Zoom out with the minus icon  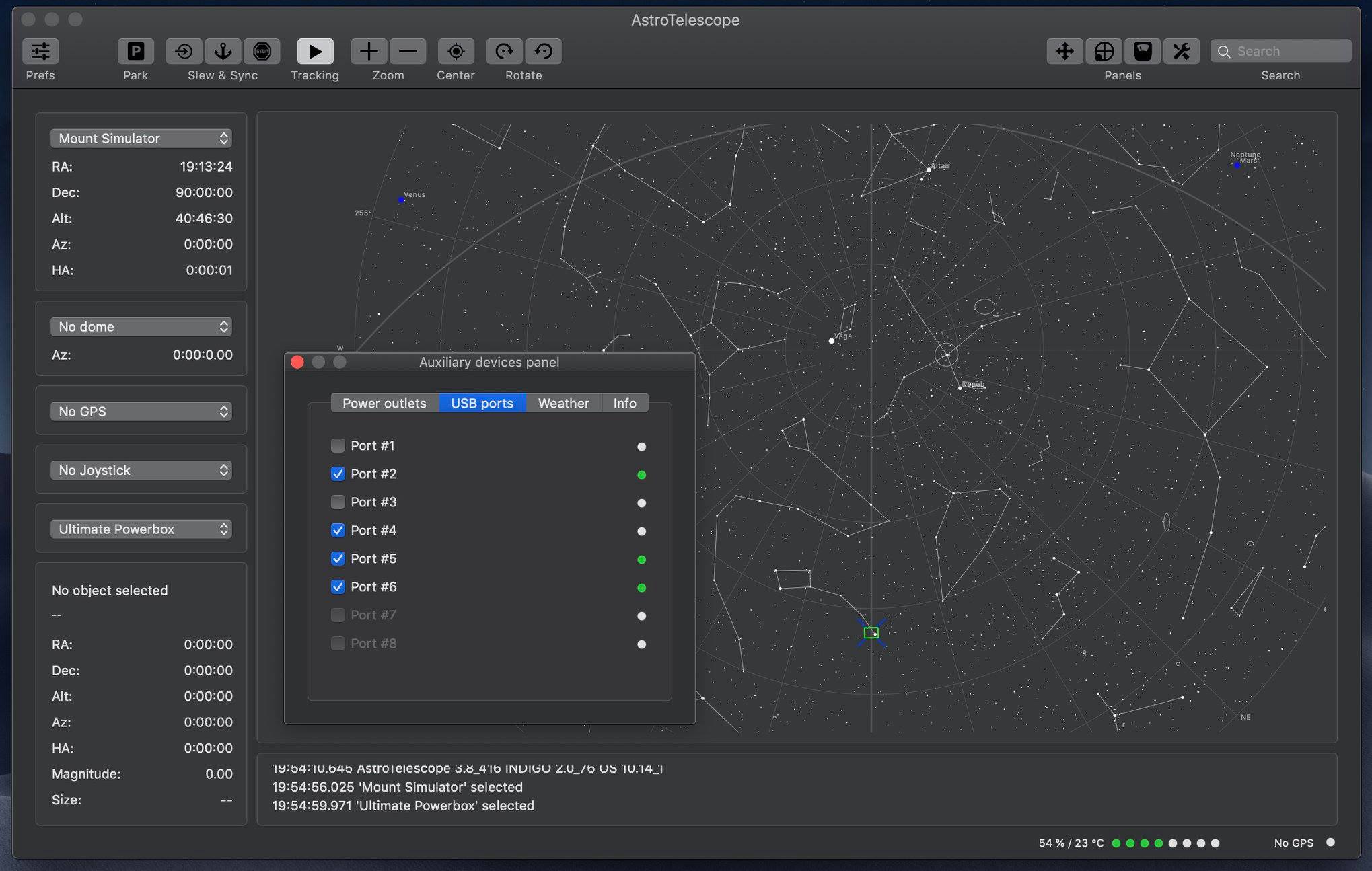(408, 51)
